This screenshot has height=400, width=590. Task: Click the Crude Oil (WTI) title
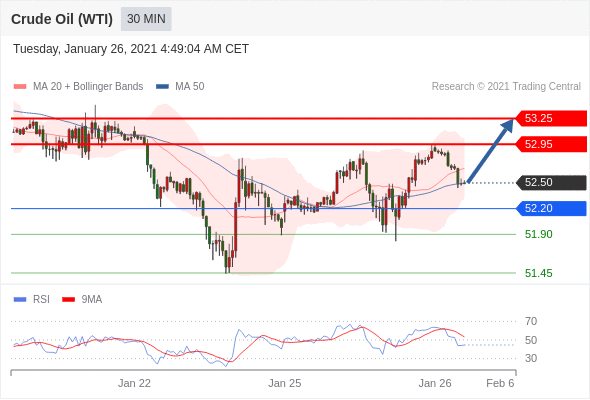point(62,19)
